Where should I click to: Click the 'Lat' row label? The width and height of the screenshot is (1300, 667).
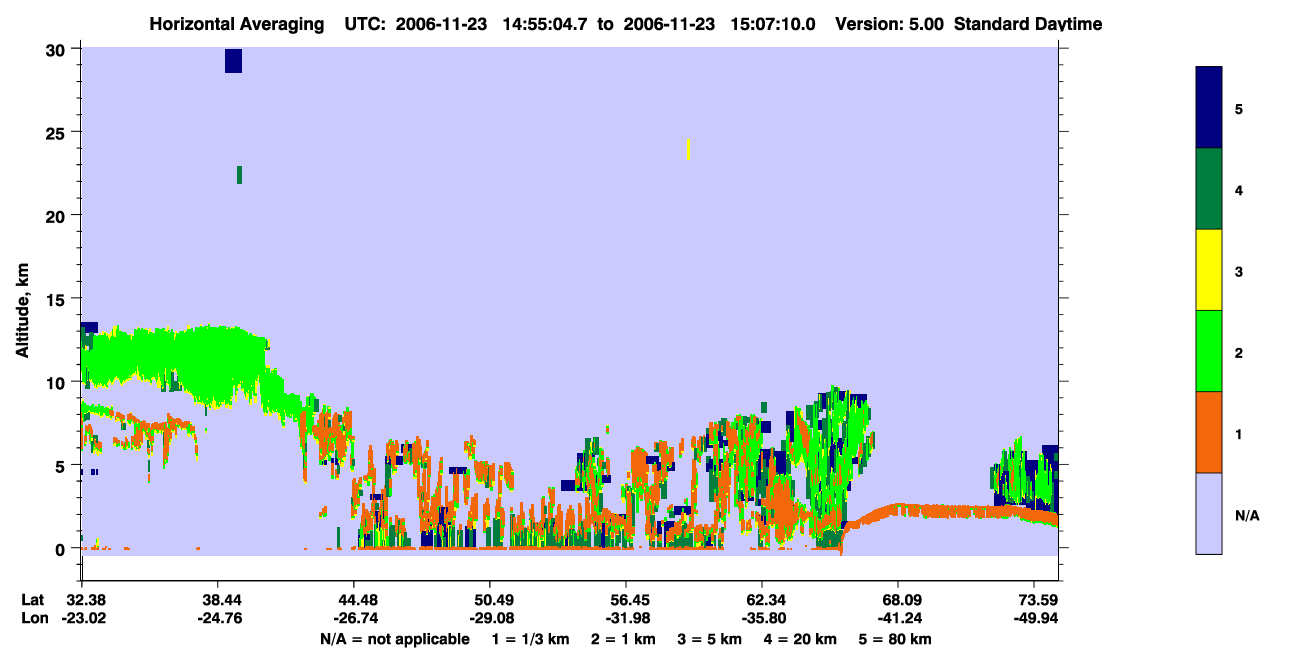pos(33,600)
